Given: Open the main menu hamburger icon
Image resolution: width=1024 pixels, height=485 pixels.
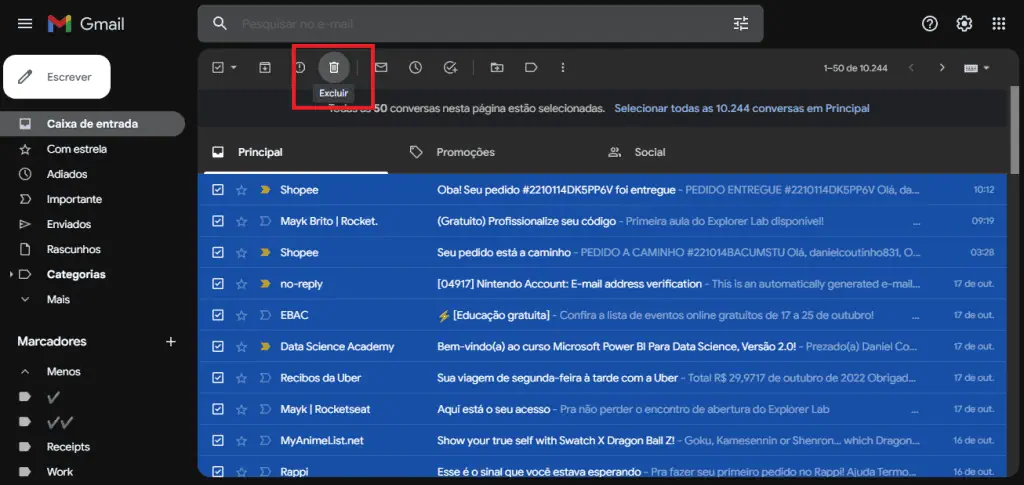Looking at the screenshot, I should point(25,24).
